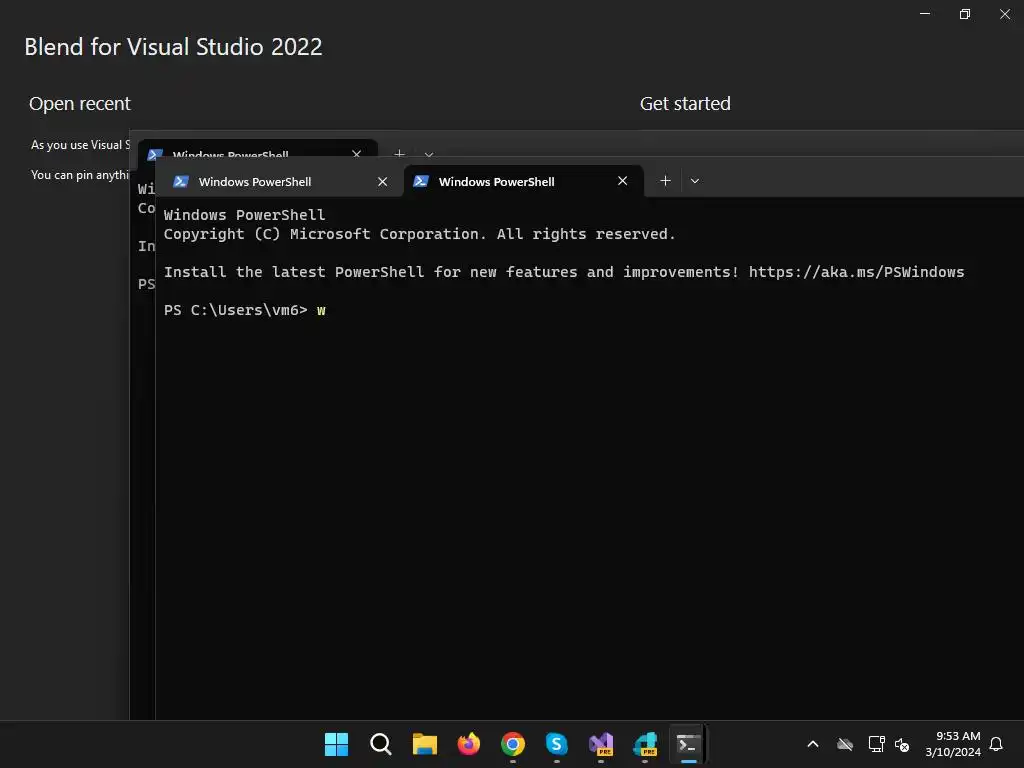This screenshot has height=768, width=1024.
Task: Click 'Get started' heading in Blend
Action: tap(685, 103)
